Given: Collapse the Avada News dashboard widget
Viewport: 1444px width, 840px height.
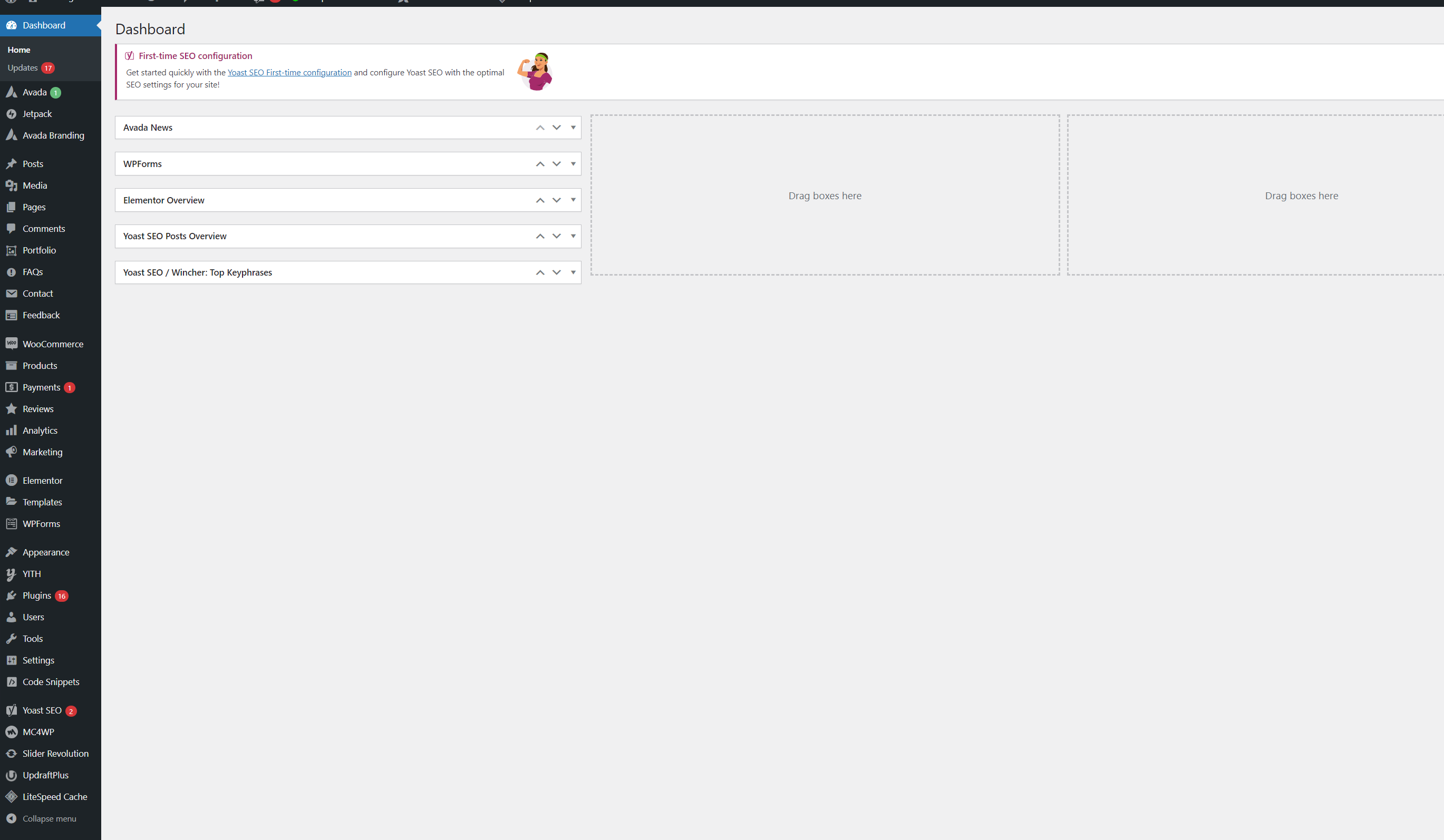Looking at the screenshot, I should (x=572, y=127).
